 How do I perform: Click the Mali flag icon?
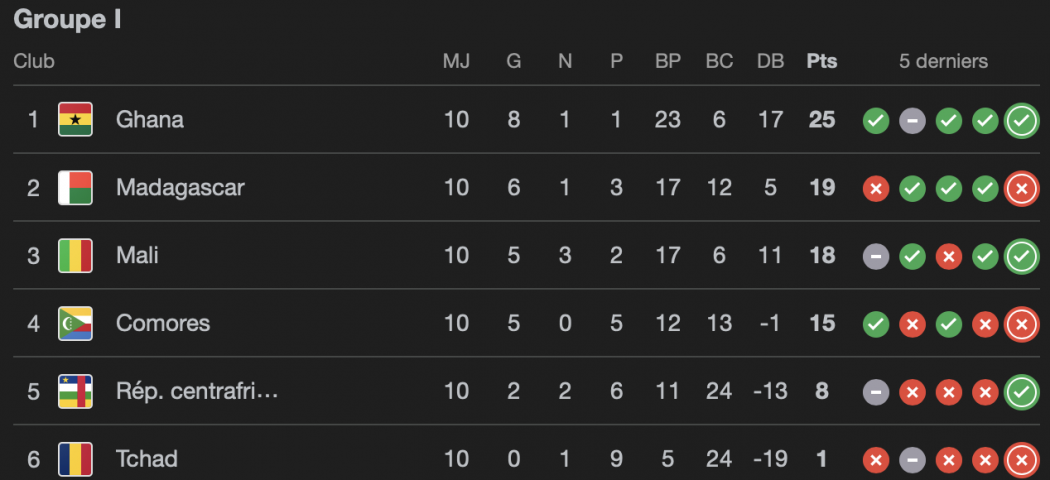(x=75, y=256)
